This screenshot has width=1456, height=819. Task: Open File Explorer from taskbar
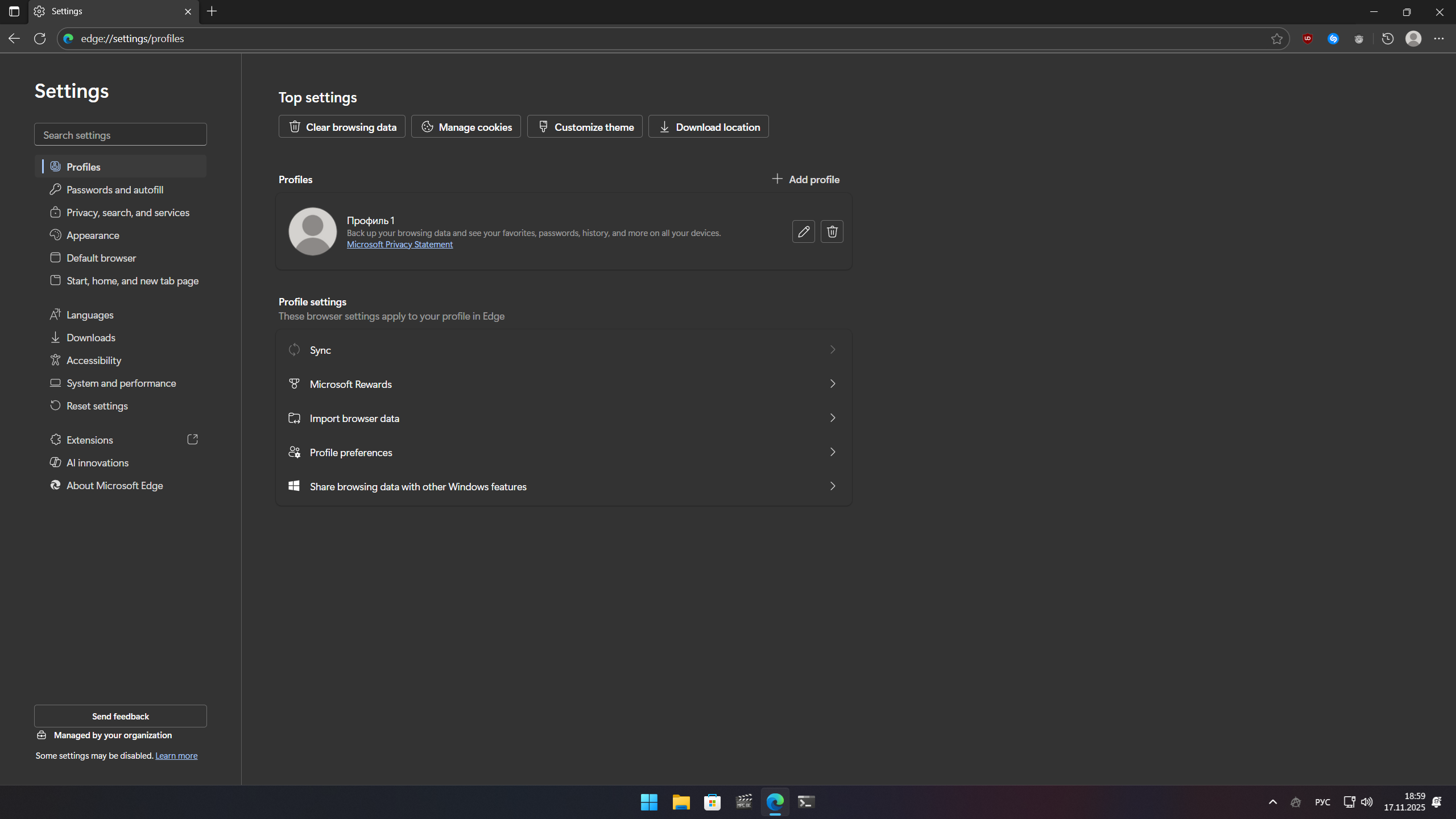click(681, 802)
